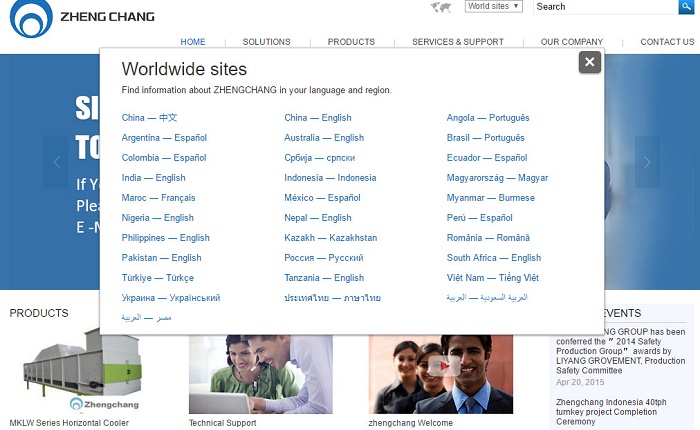Show next banner slide arrow
Screen dimensions: 700x430
pyautogui.click(x=647, y=162)
